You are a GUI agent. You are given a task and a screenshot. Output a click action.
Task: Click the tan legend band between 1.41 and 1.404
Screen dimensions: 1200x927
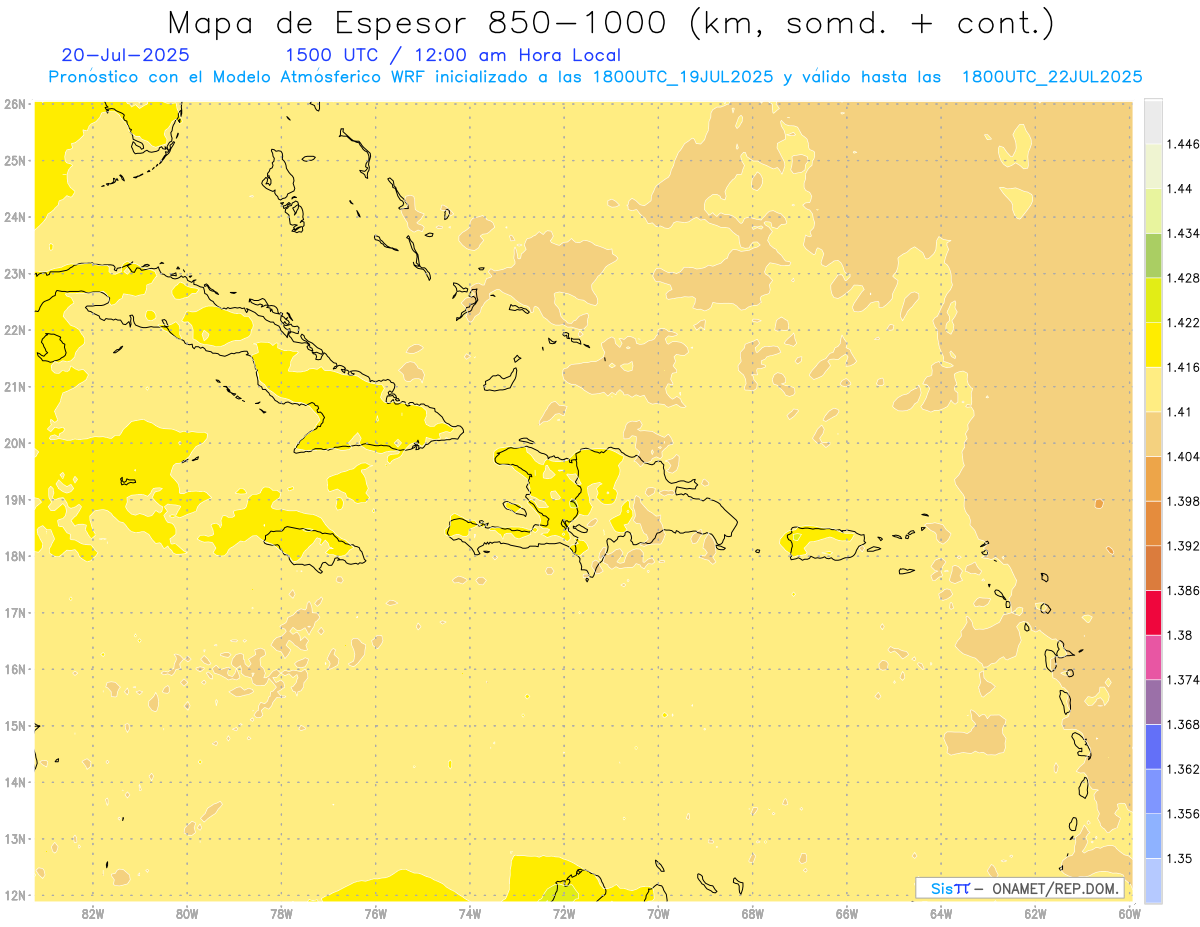(x=1153, y=433)
